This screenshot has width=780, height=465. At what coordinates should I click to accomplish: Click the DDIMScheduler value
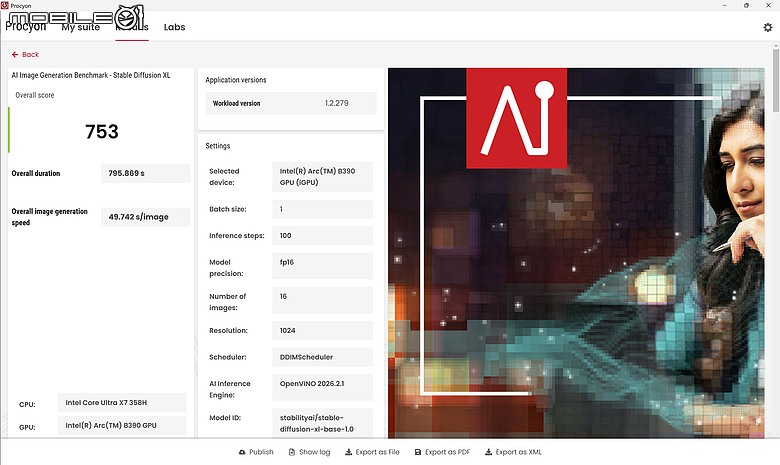click(x=322, y=357)
